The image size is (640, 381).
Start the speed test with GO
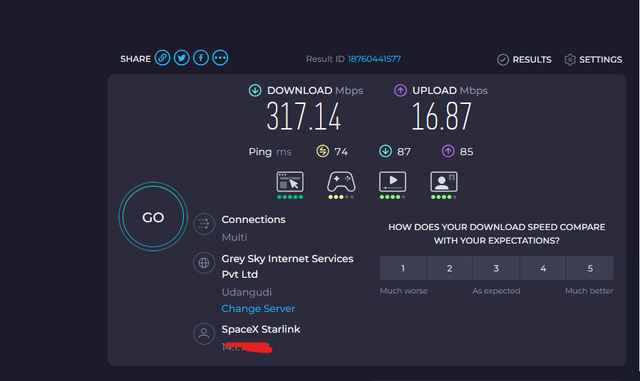153,217
